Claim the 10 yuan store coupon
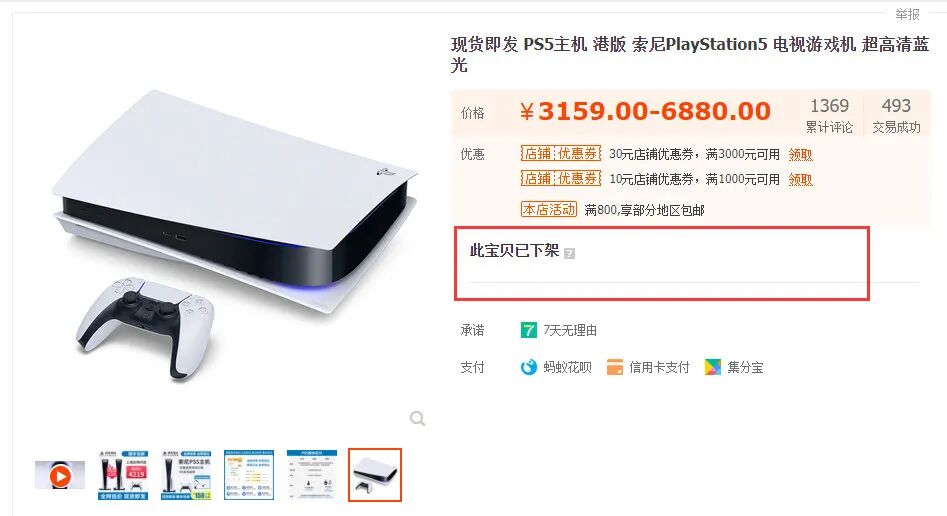The image size is (947, 516). pyautogui.click(x=800, y=179)
